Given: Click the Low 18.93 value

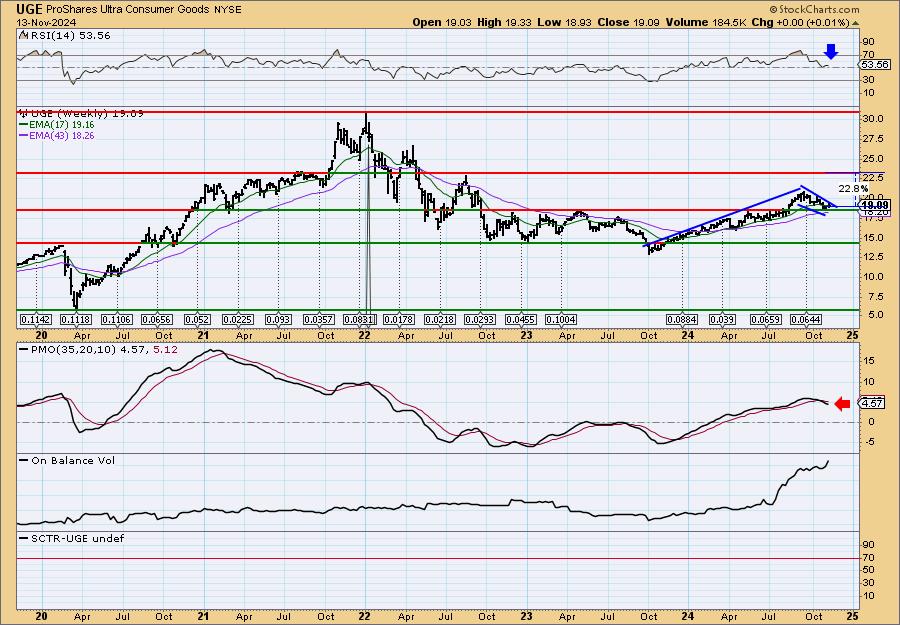Looking at the screenshot, I should pos(565,22).
